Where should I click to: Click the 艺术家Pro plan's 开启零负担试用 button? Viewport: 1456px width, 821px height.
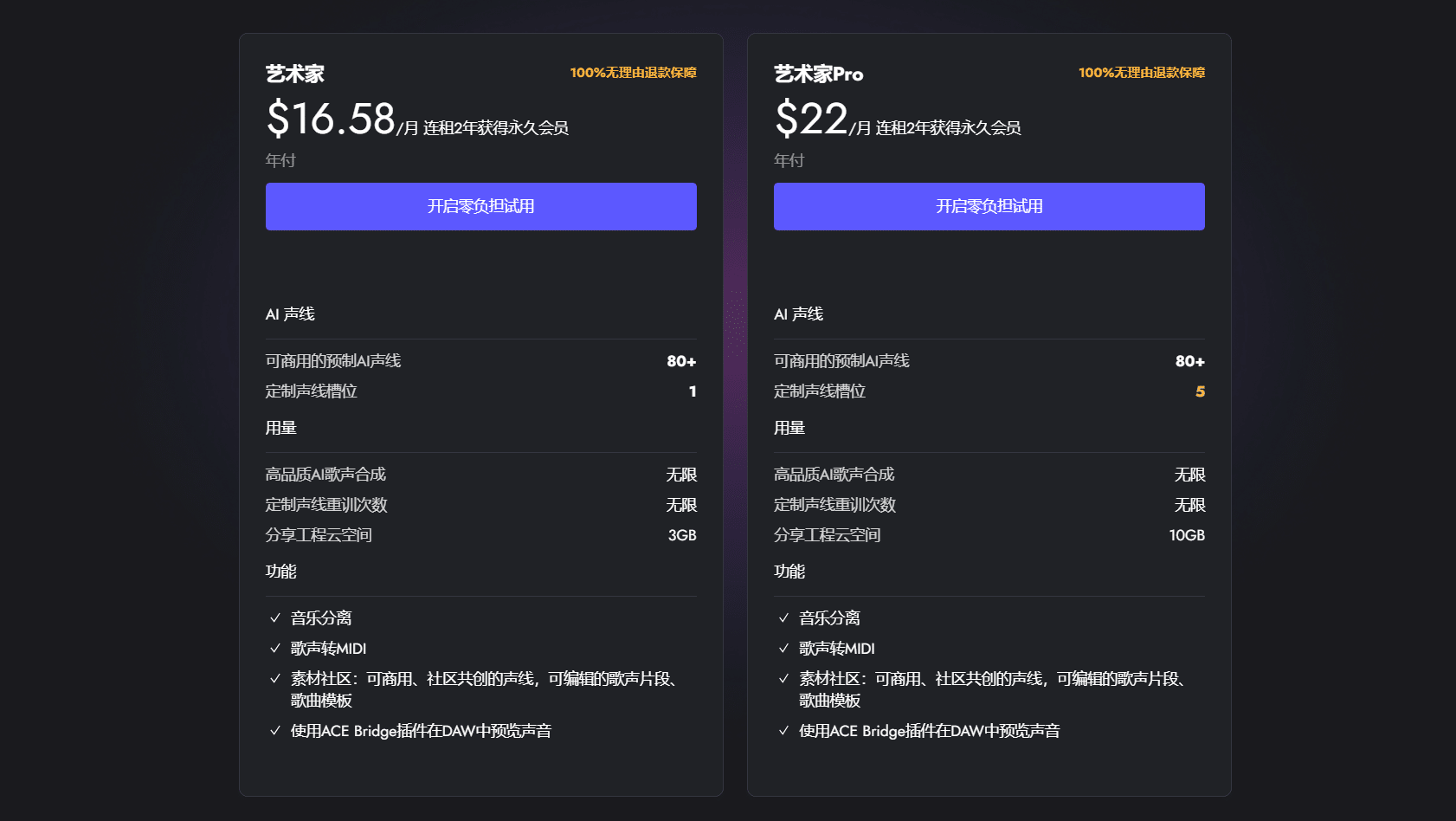(x=989, y=206)
